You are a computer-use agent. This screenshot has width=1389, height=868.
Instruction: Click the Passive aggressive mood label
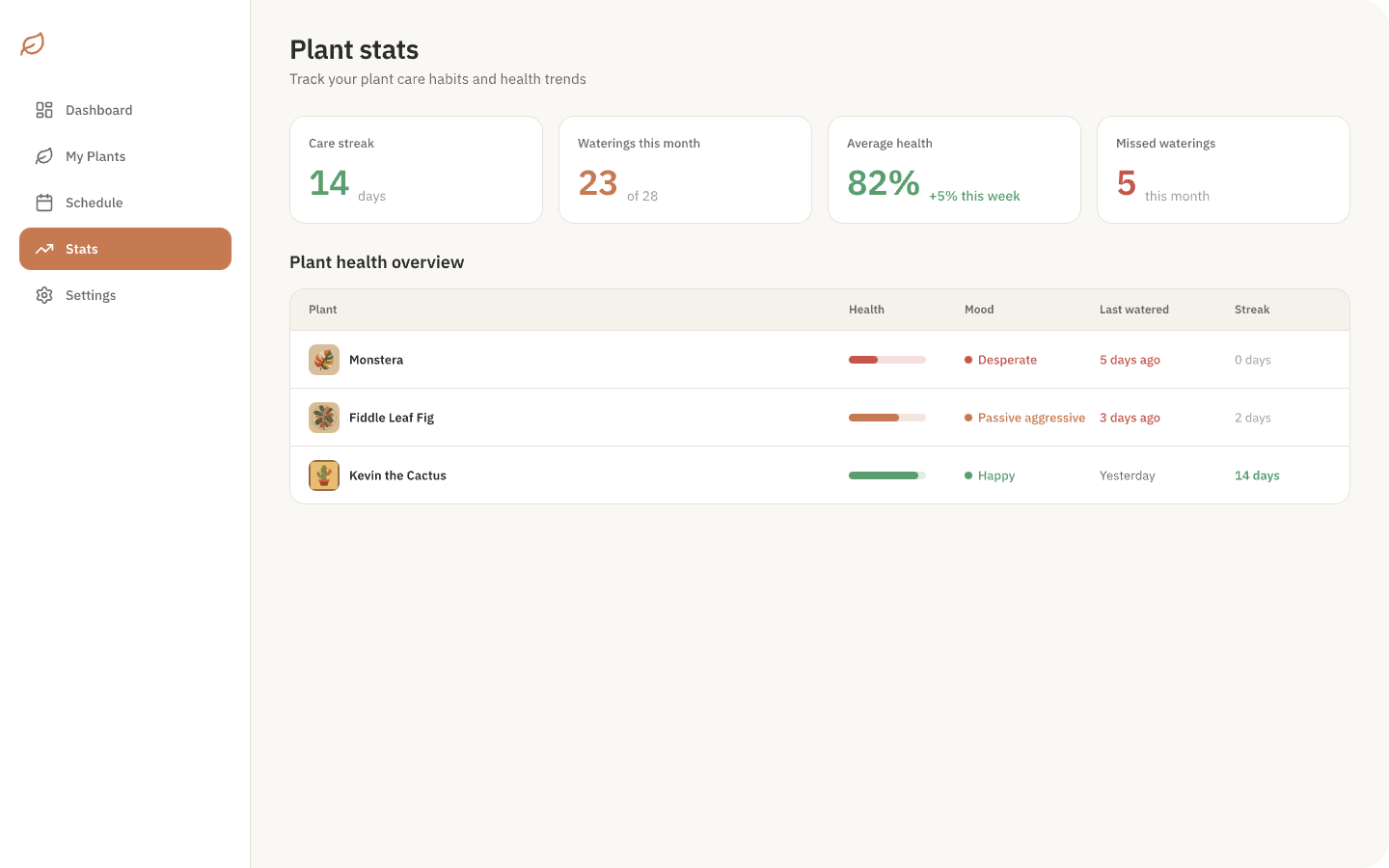1031,418
